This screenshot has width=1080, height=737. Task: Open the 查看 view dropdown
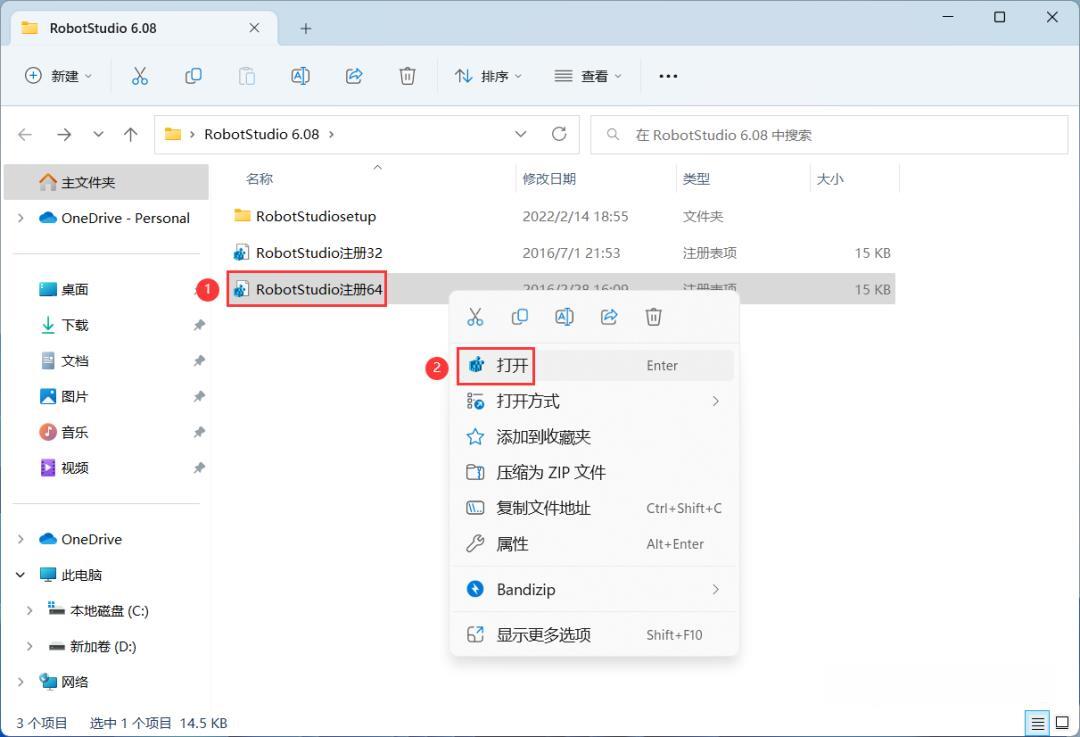click(x=588, y=76)
